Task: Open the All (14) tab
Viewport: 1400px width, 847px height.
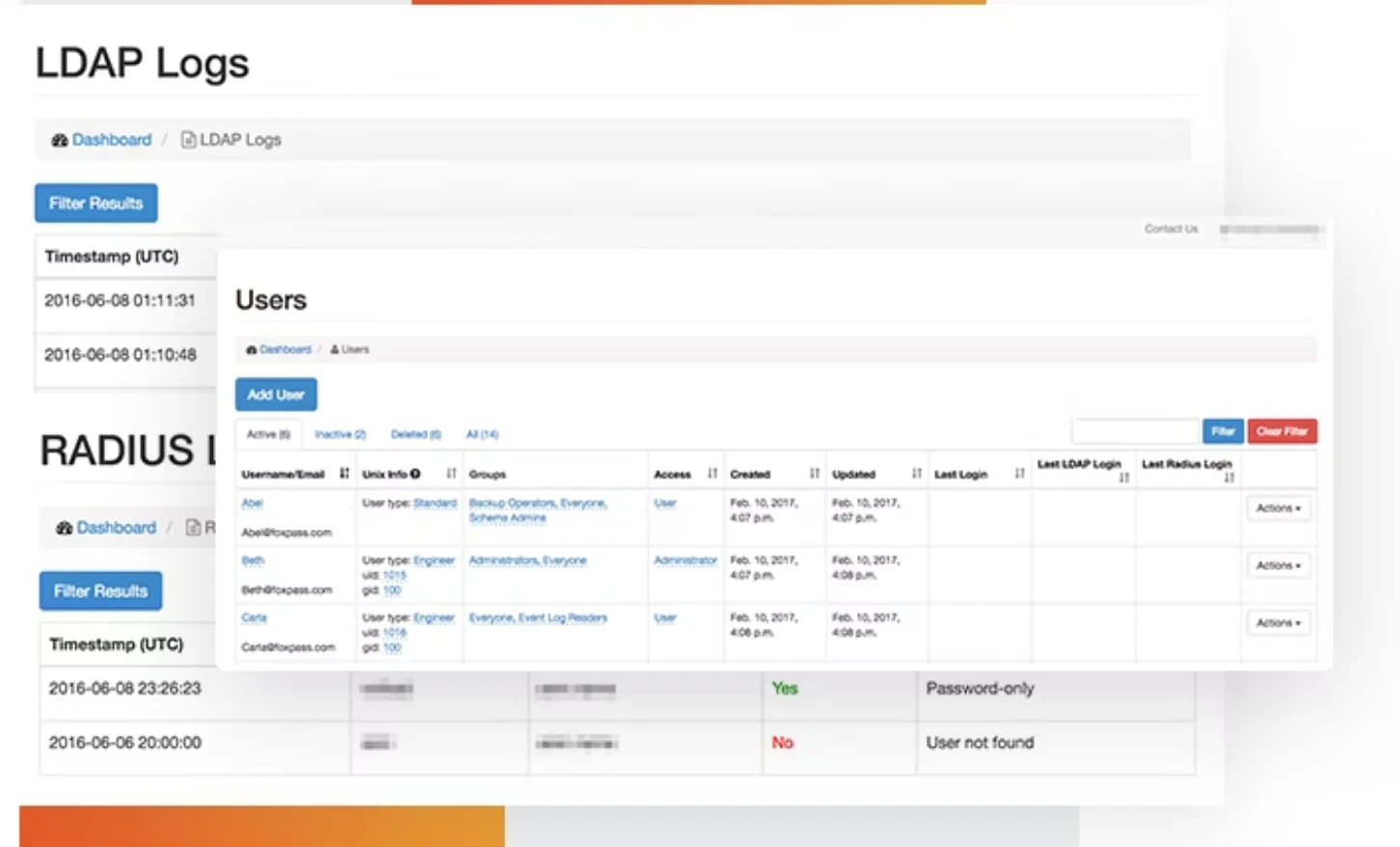Action: (x=481, y=434)
